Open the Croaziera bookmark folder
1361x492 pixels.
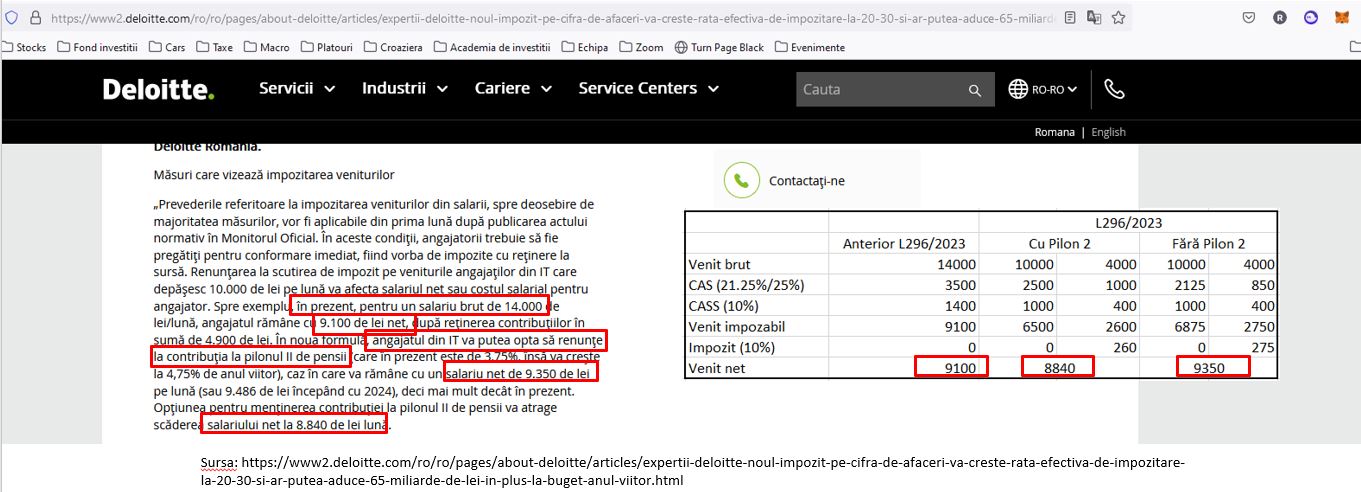[x=393, y=47]
